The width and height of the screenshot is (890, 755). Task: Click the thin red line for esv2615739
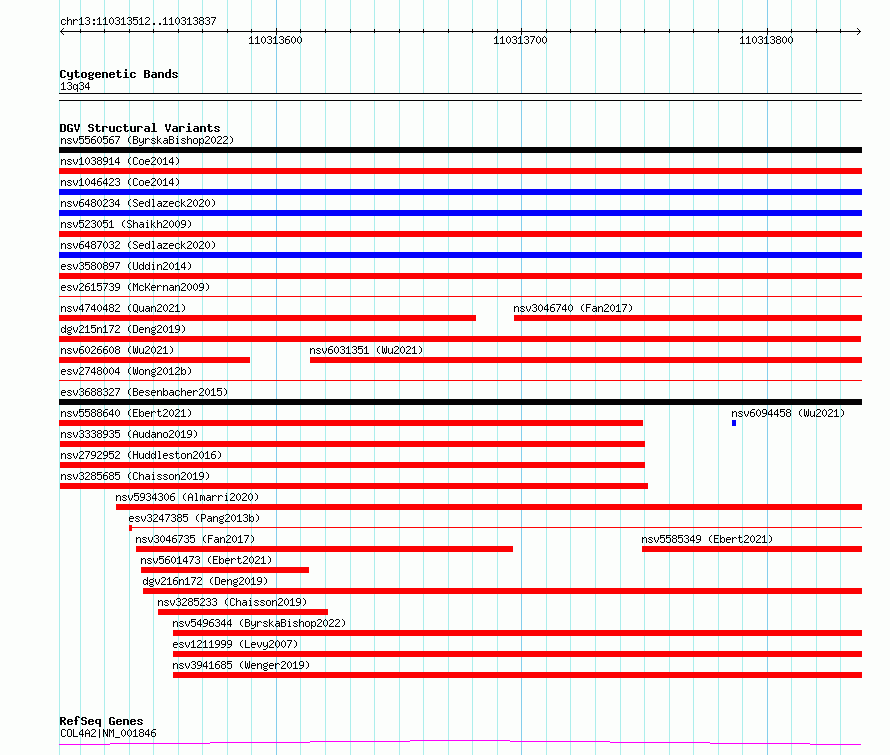(x=460, y=296)
